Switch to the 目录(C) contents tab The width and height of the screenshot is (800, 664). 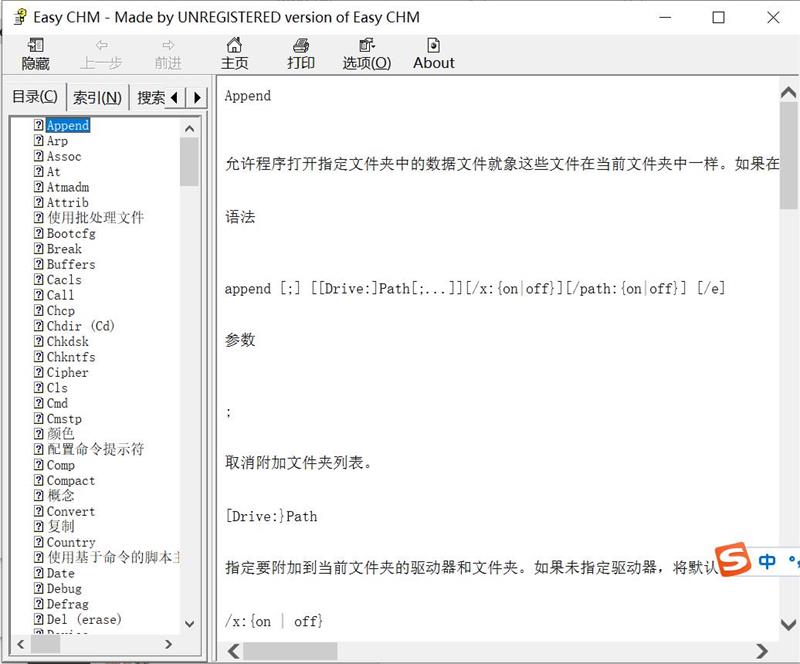click(35, 96)
